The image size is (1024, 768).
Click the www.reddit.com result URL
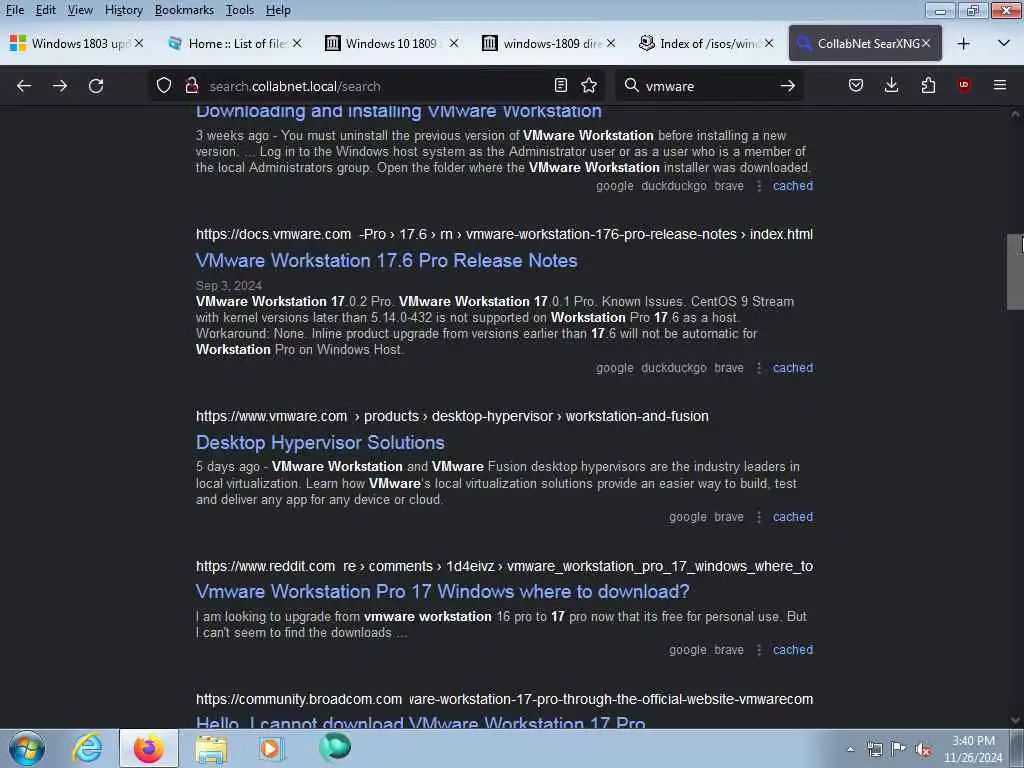pyautogui.click(x=504, y=566)
